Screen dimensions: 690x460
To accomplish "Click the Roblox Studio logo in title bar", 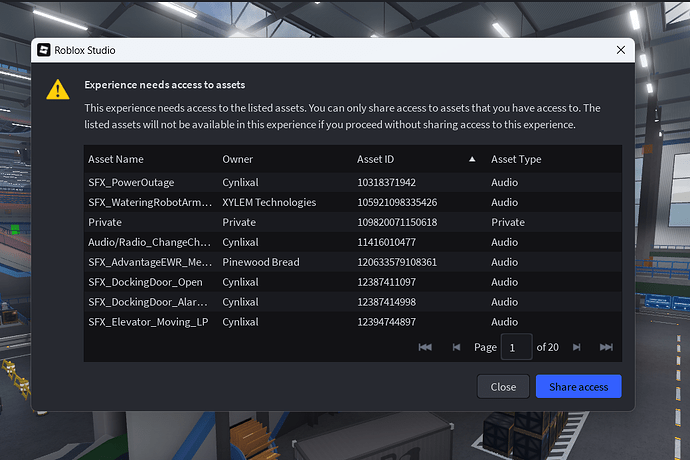I will coord(44,49).
